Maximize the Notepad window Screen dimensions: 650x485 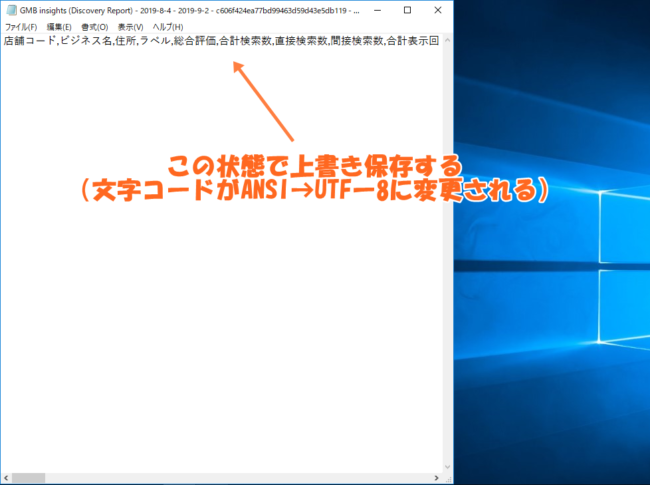point(407,10)
